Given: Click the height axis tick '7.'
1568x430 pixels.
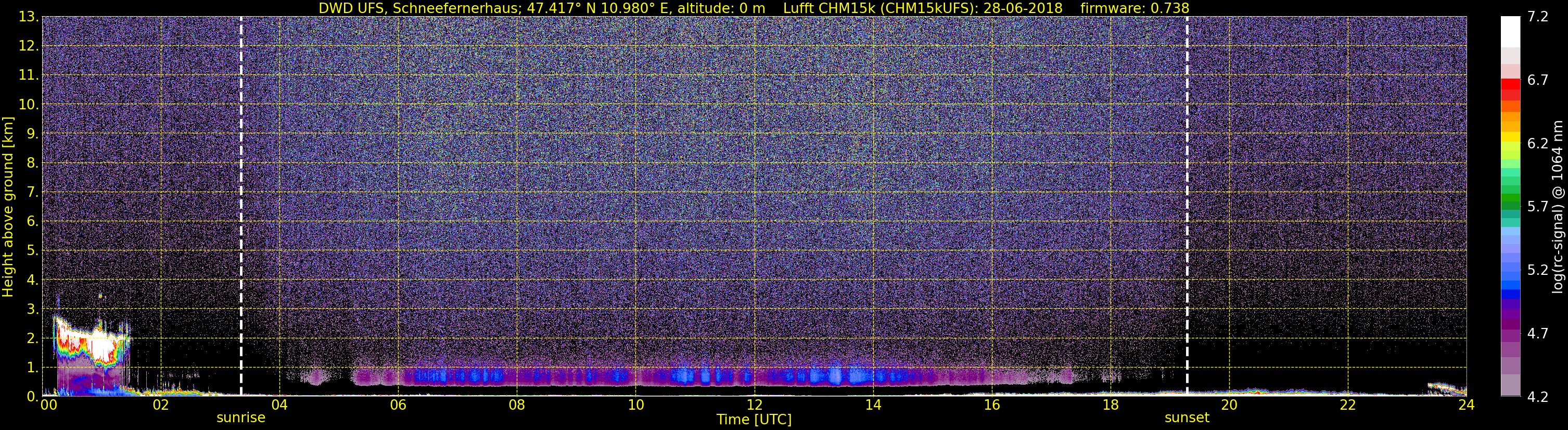Looking at the screenshot, I should [33, 193].
